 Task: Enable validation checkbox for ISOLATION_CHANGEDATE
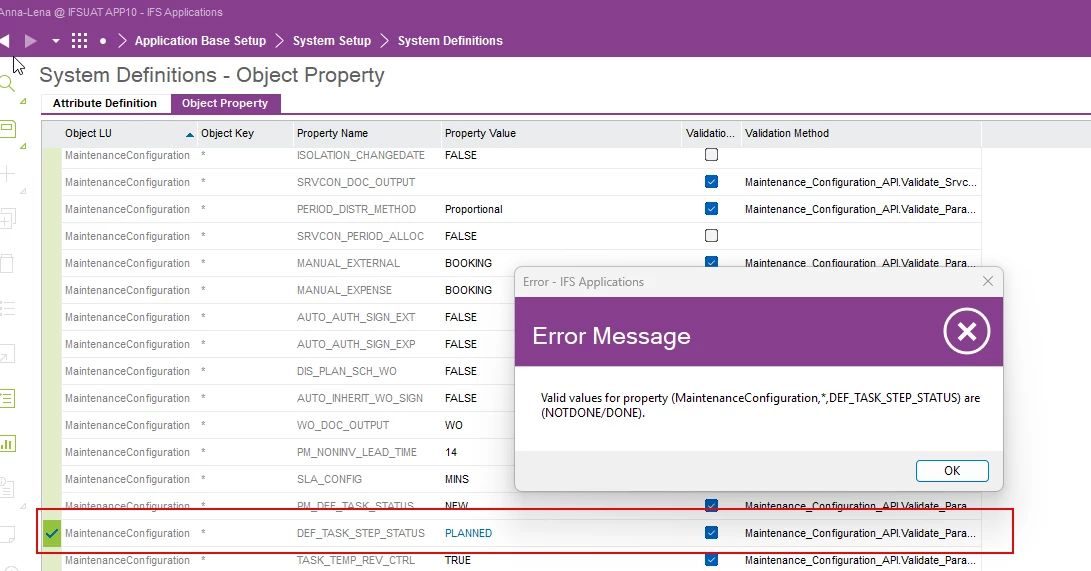point(711,155)
